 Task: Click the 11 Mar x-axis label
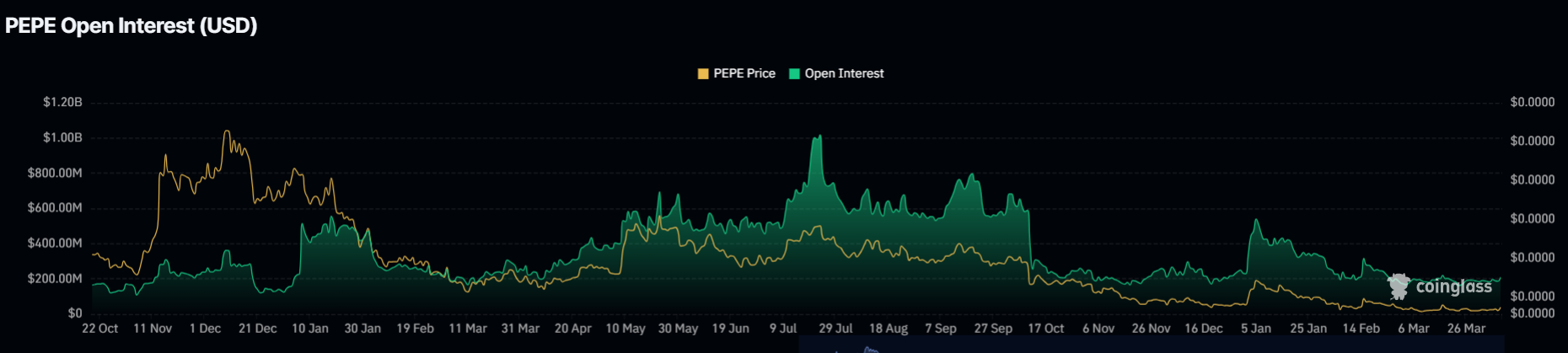pos(468,329)
